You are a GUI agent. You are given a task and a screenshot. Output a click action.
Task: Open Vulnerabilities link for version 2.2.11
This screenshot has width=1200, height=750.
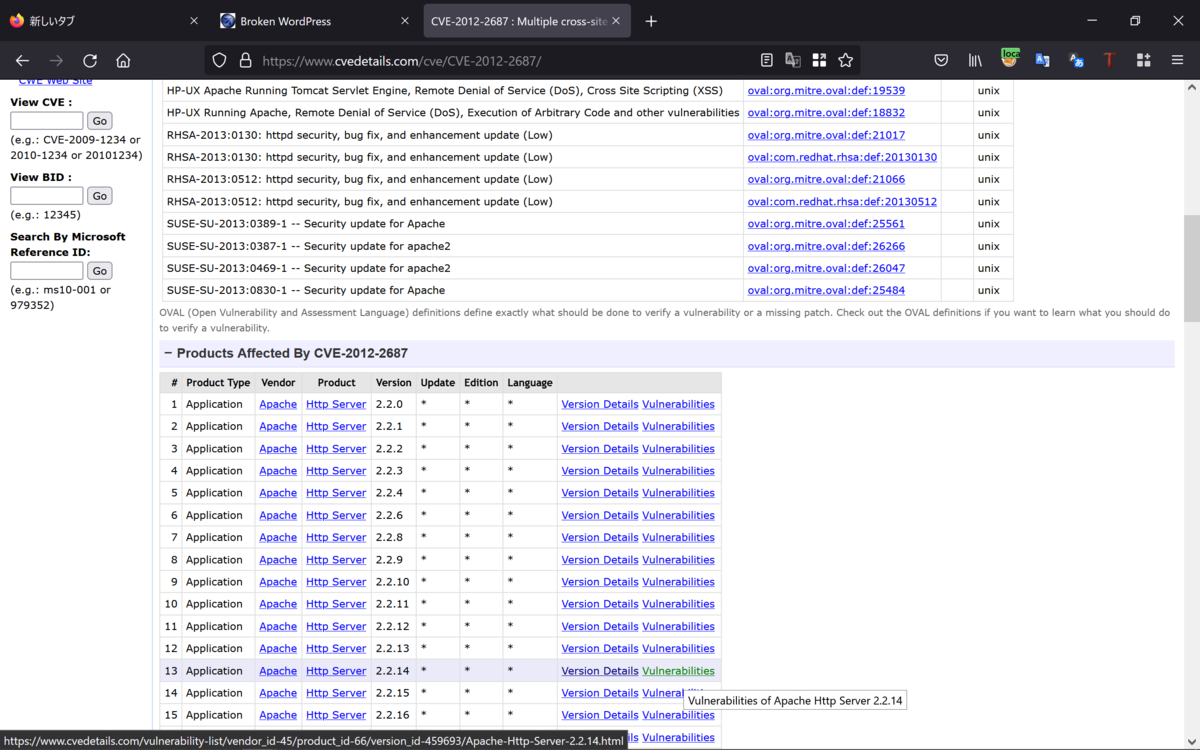pyautogui.click(x=678, y=604)
